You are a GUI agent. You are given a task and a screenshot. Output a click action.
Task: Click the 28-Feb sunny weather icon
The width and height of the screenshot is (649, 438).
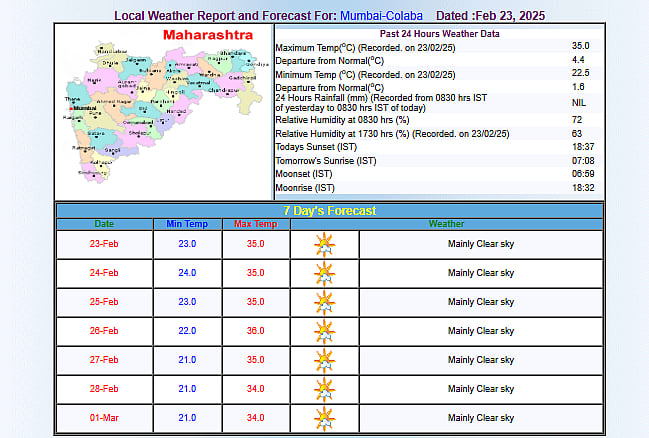coord(324,389)
